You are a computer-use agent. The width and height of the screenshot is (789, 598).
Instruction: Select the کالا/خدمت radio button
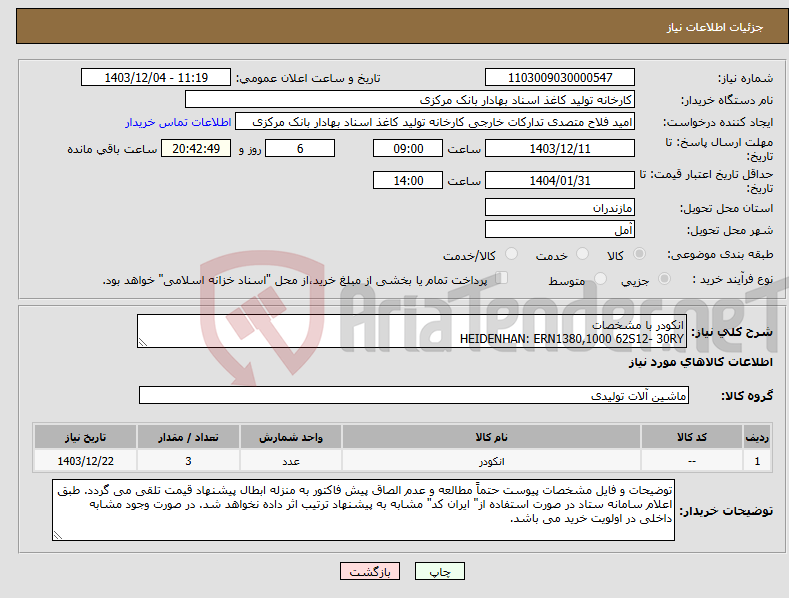tap(511, 254)
